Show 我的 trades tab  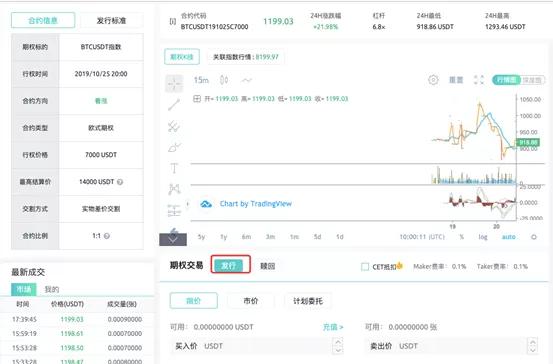52,290
